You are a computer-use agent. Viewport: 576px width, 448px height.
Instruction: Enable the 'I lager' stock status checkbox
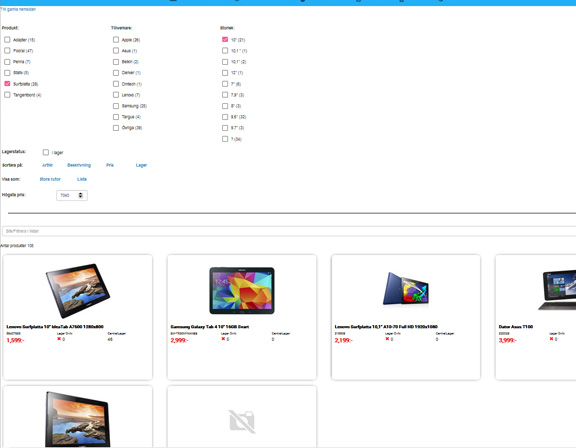tap(46, 152)
